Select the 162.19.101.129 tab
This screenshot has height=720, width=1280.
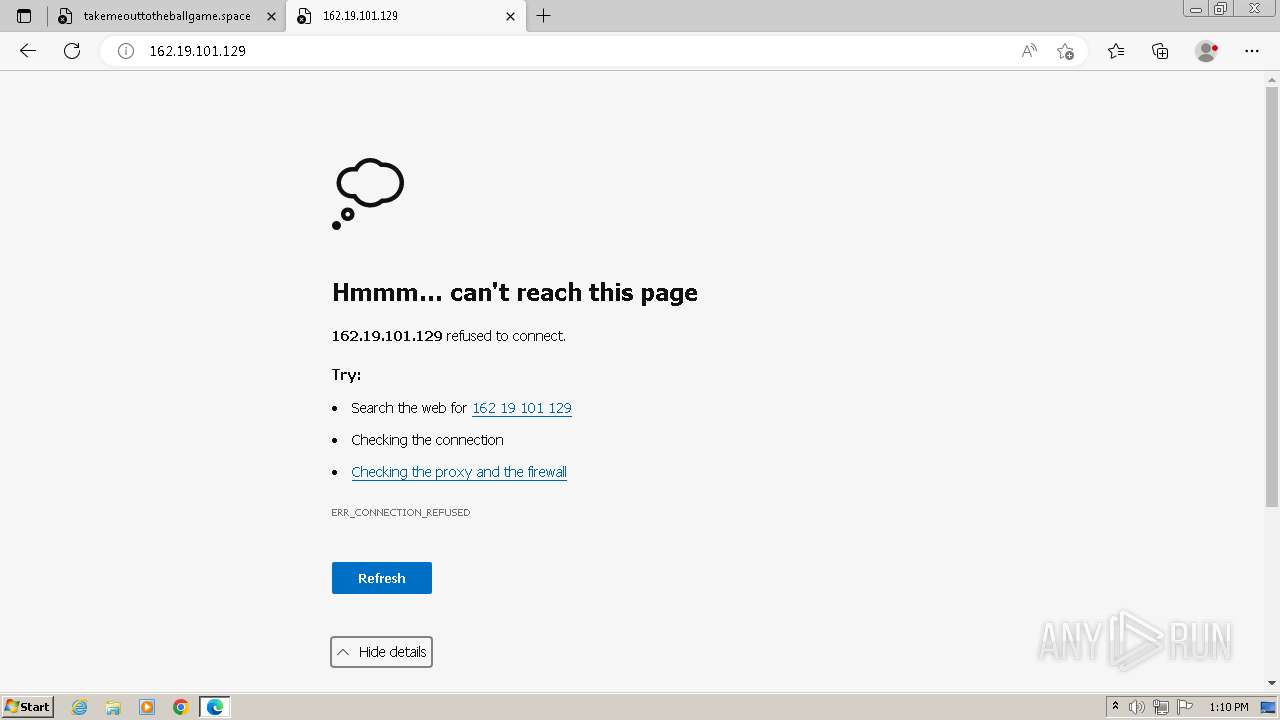[406, 16]
